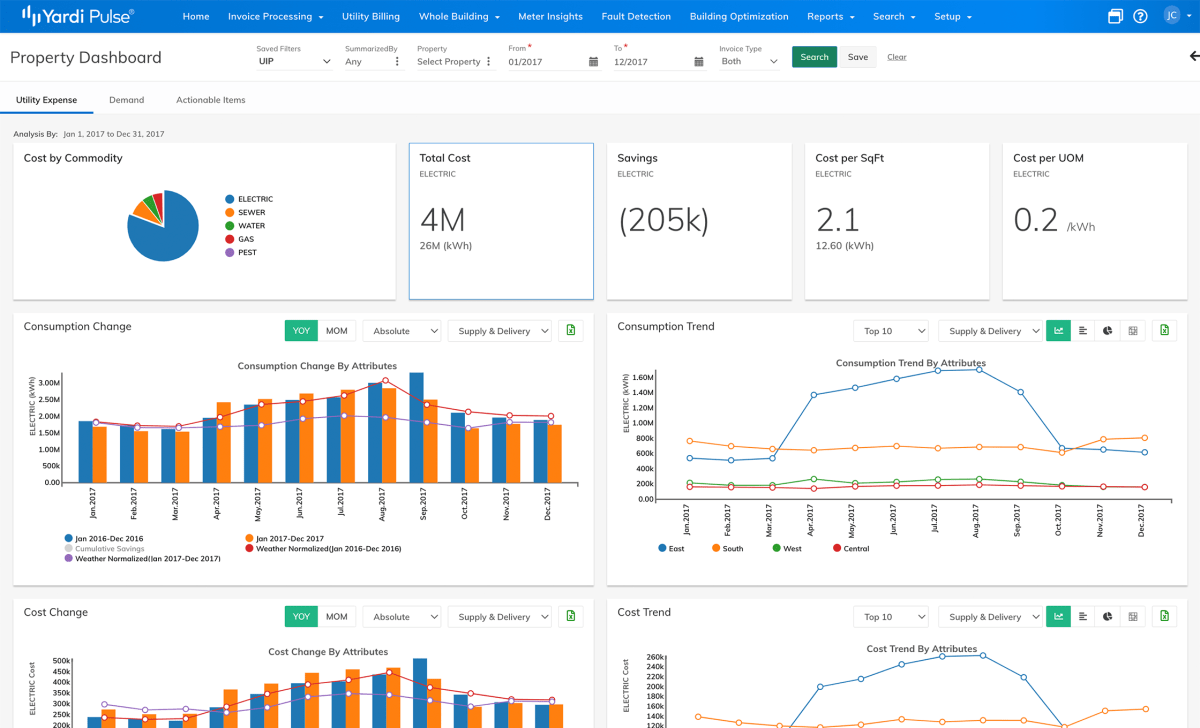This screenshot has width=1200, height=728.
Task: Open Top 10 dropdown in Consumption Trend
Action: (890, 331)
